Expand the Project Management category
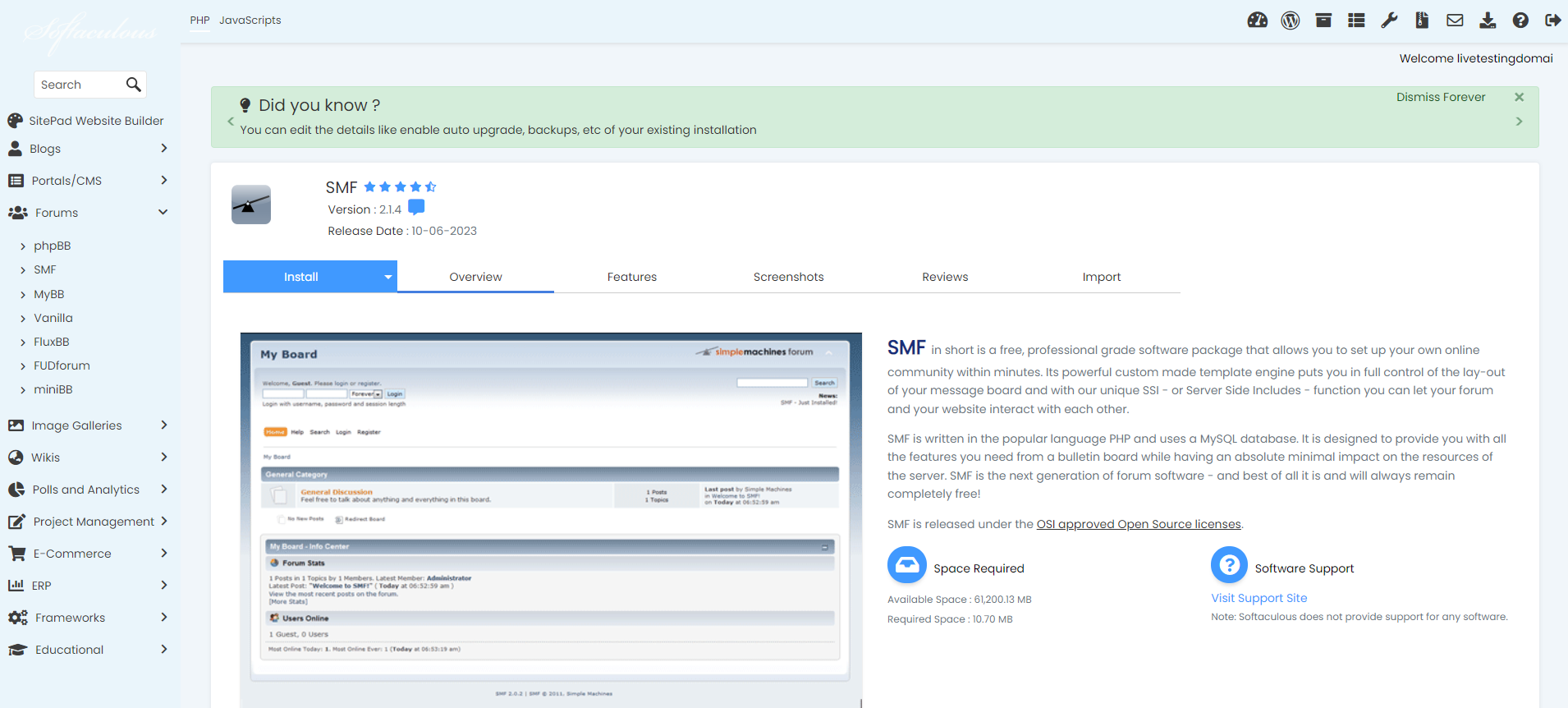The height and width of the screenshot is (708, 1568). [164, 521]
